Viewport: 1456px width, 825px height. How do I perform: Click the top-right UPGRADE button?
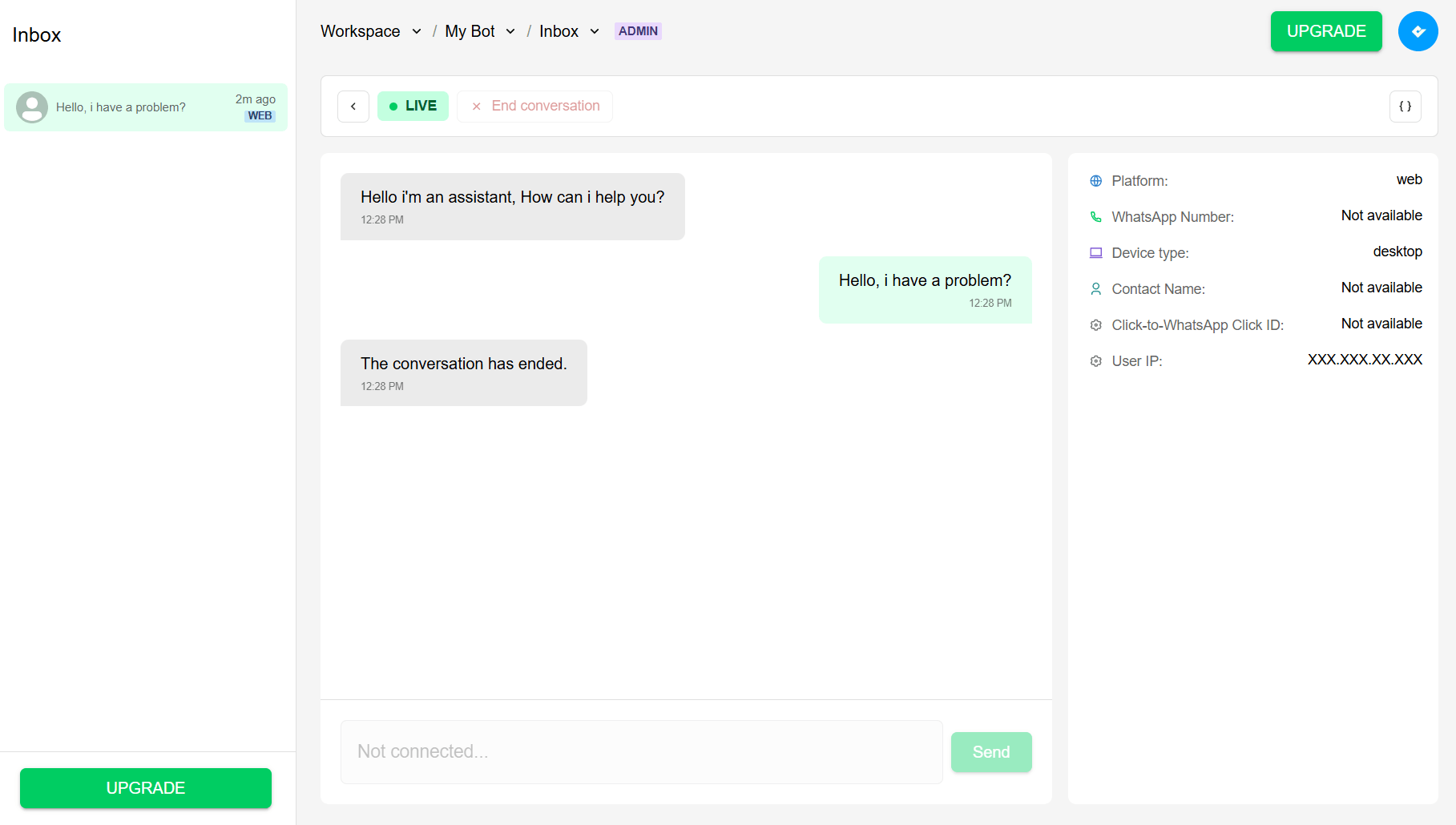pyautogui.click(x=1326, y=31)
